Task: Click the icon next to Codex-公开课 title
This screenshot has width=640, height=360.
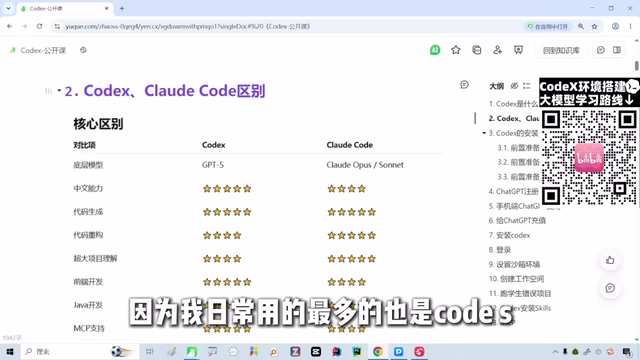Action: (83, 50)
